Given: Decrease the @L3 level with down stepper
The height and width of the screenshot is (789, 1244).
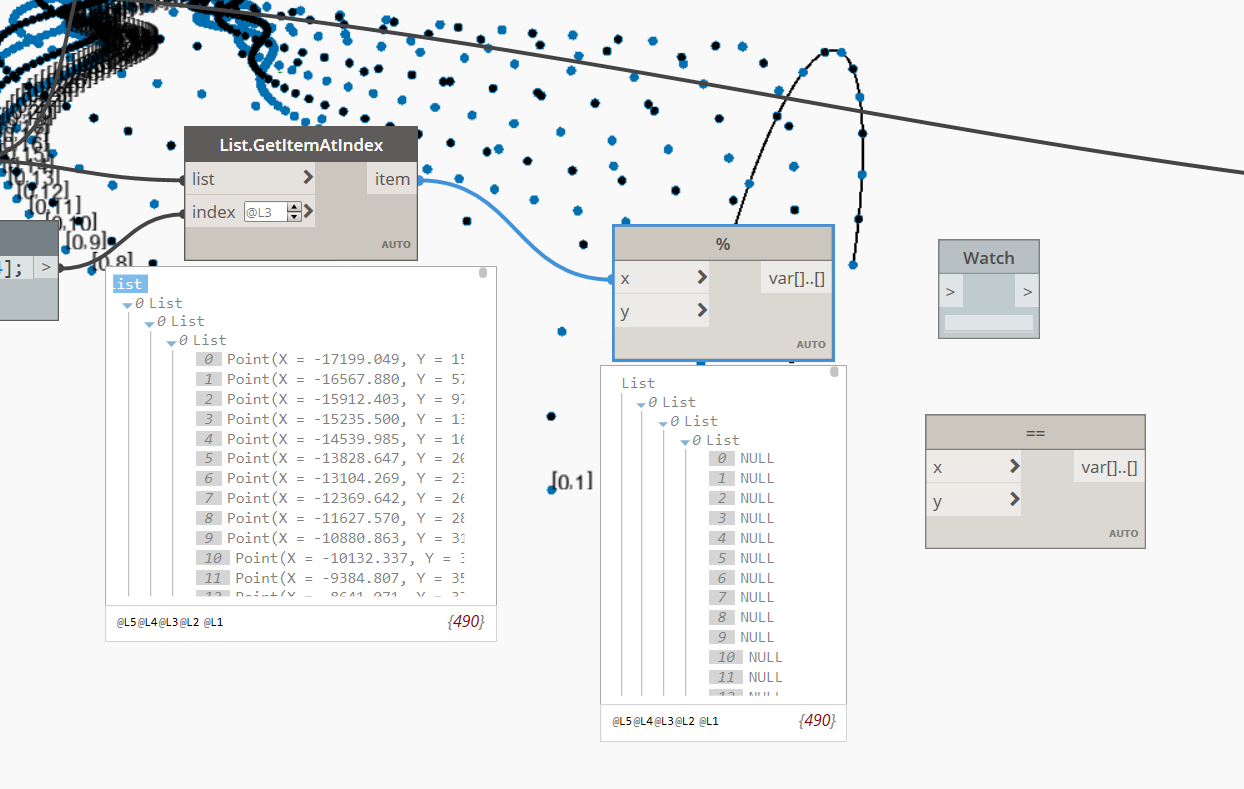Looking at the screenshot, I should tap(294, 216).
